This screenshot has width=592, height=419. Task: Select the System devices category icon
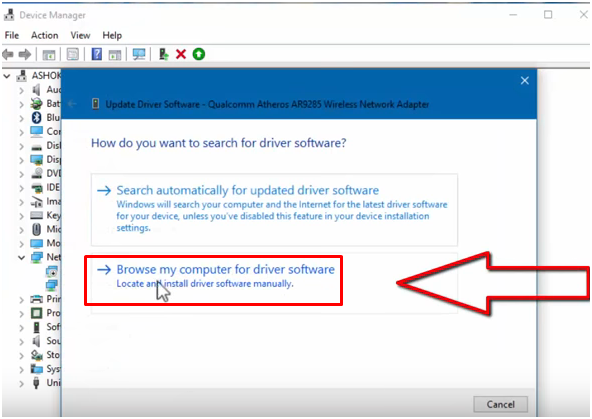(37, 369)
